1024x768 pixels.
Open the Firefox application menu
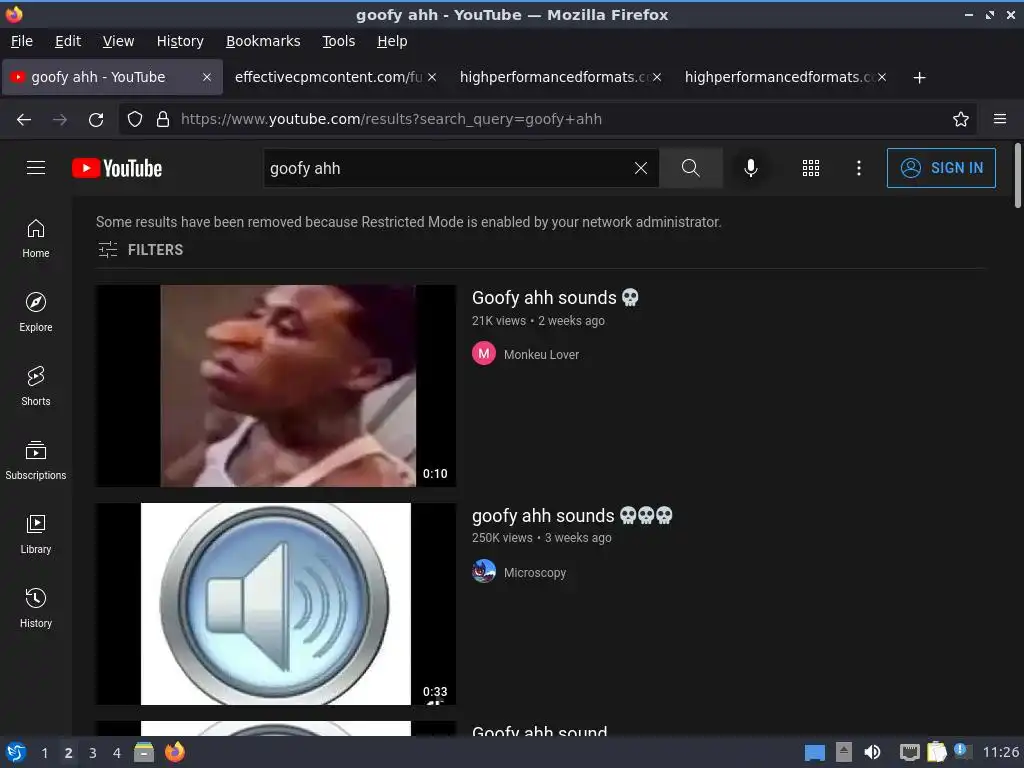(1000, 119)
